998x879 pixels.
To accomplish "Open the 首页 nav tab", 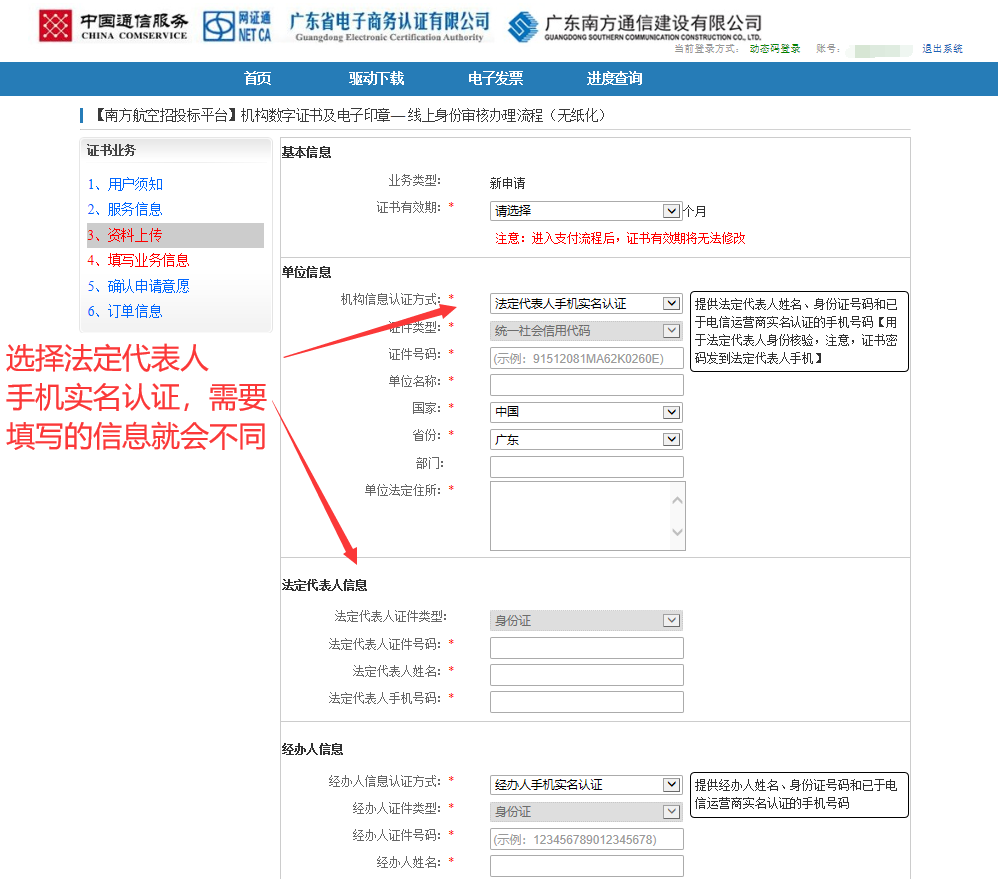I will [x=257, y=79].
